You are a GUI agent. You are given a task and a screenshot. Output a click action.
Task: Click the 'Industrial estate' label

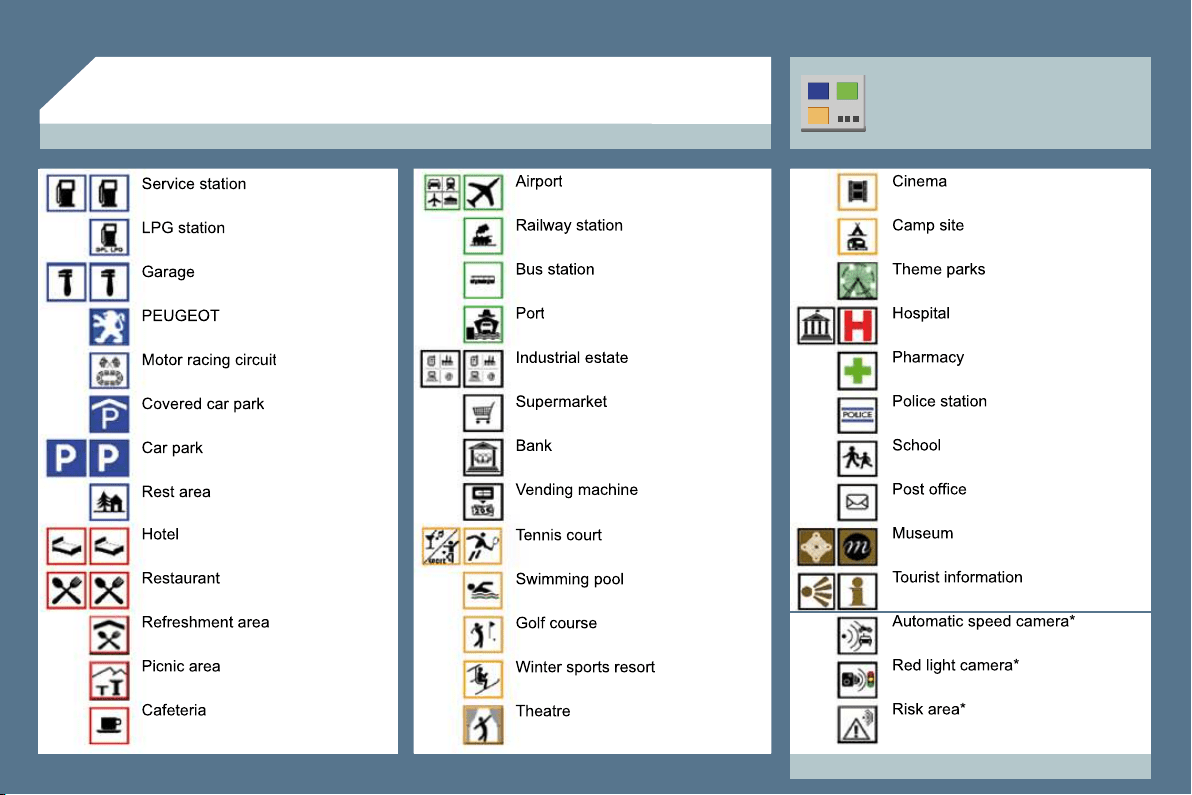point(572,358)
